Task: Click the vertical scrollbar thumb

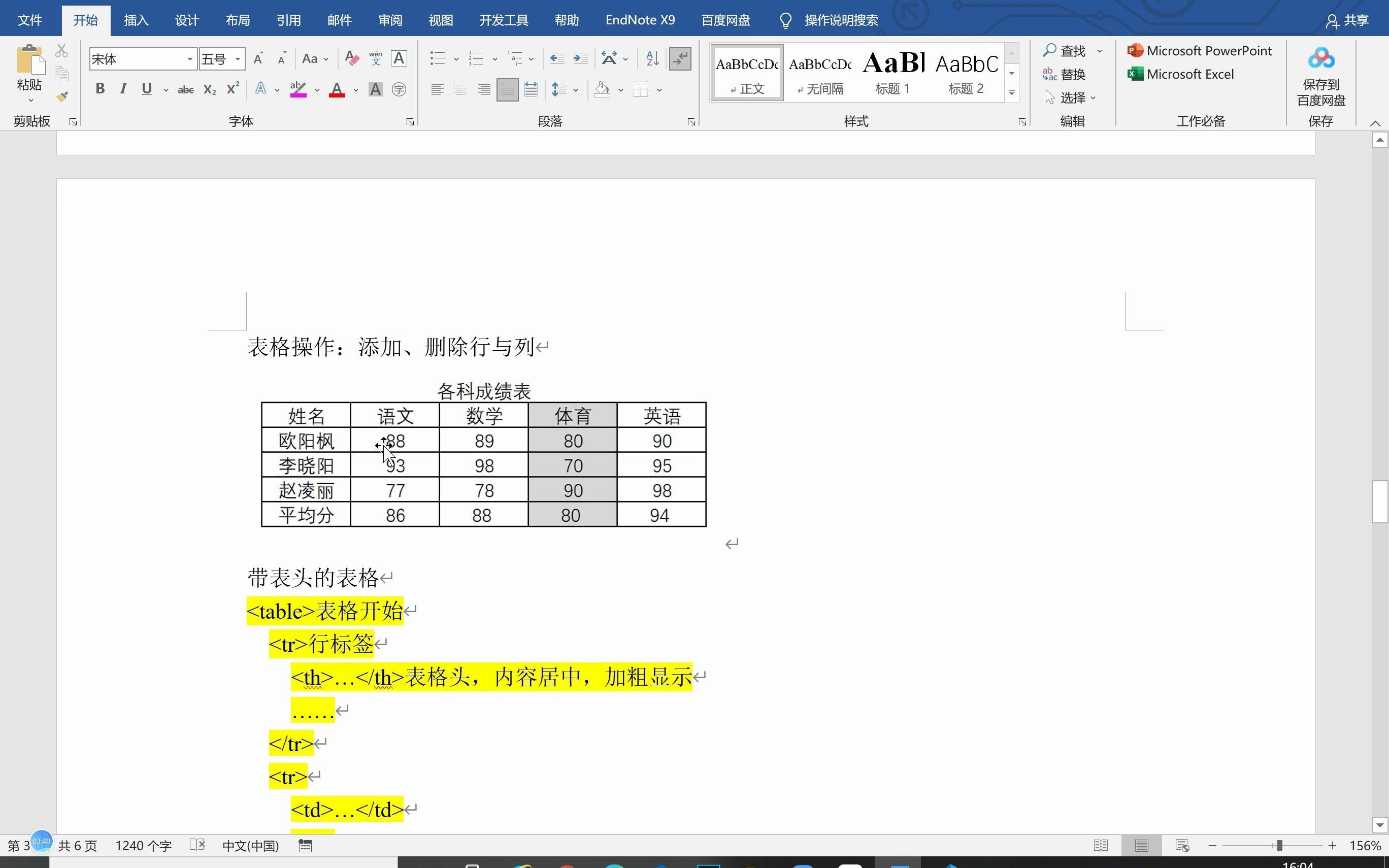Action: pos(1380,502)
